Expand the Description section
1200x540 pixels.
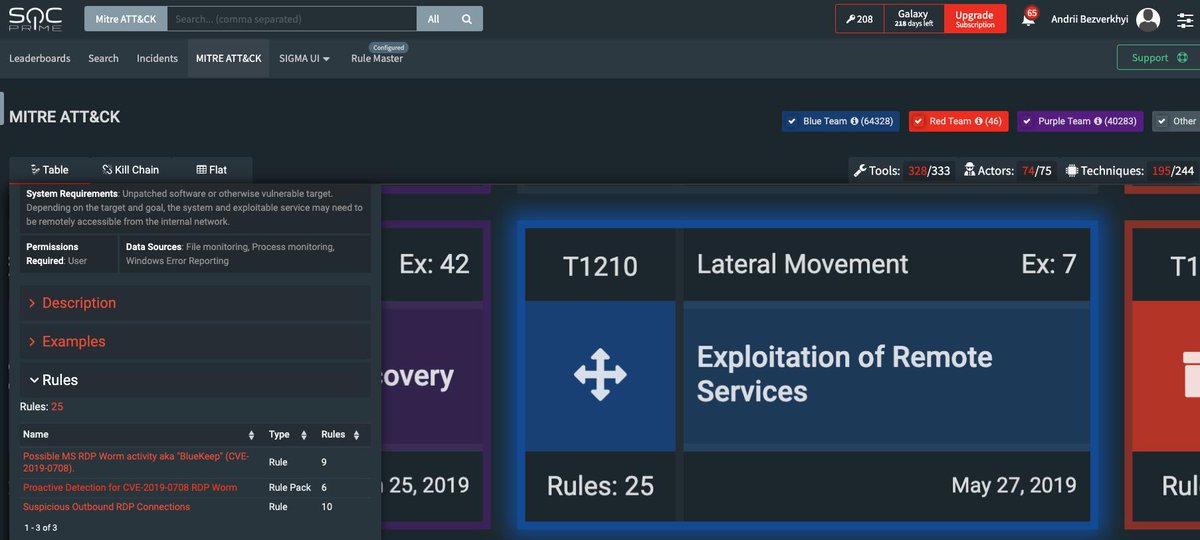pyautogui.click(x=195, y=303)
